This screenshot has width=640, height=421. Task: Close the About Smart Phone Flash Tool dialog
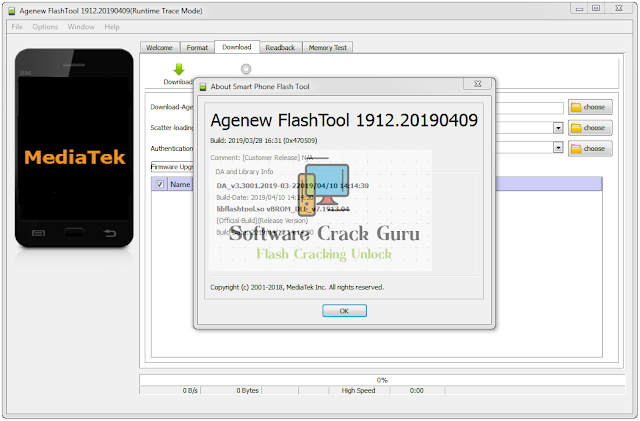click(x=478, y=84)
